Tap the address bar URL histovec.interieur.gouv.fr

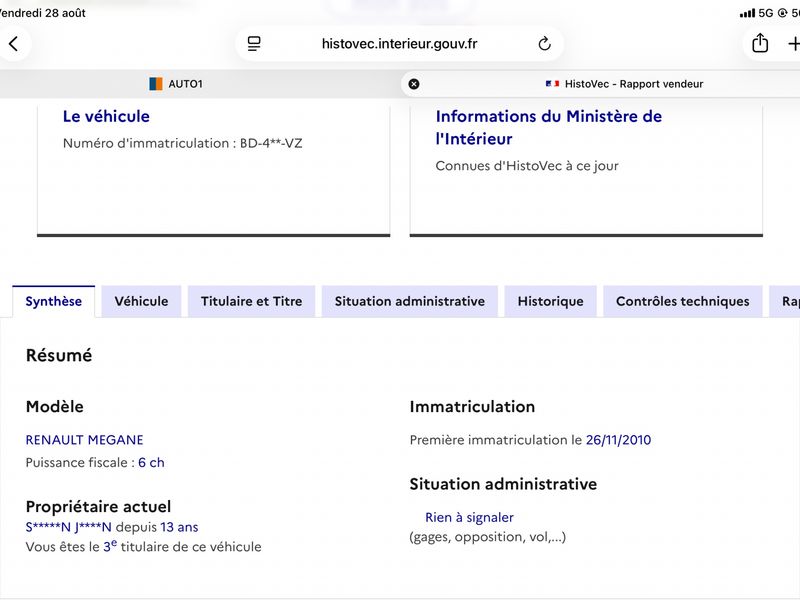(x=399, y=44)
